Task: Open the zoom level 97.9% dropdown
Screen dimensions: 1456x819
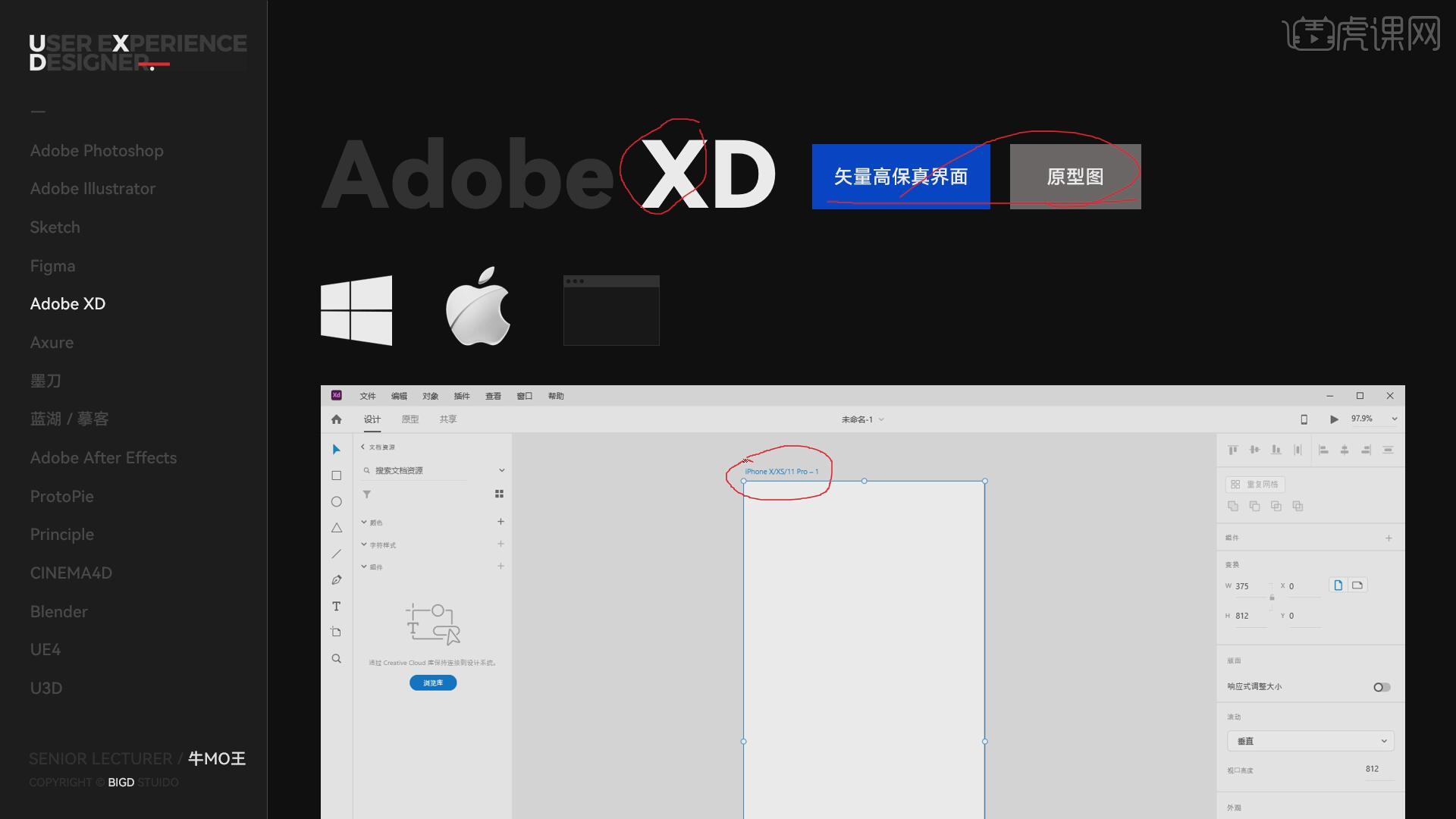Action: (1394, 419)
